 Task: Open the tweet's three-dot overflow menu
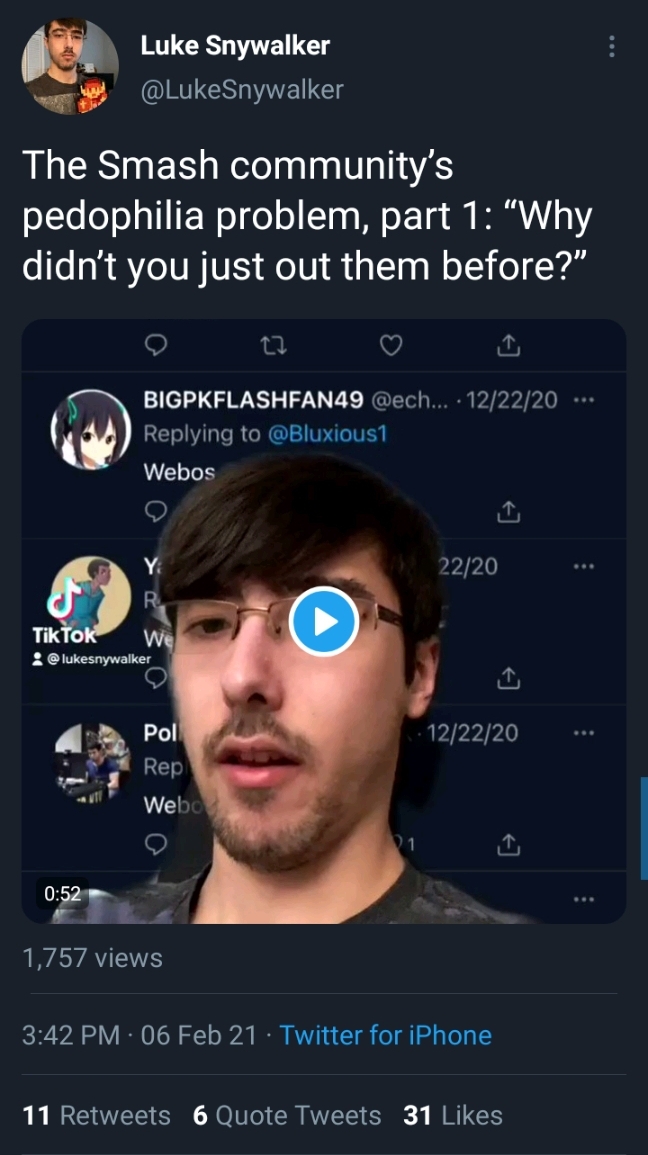(611, 46)
